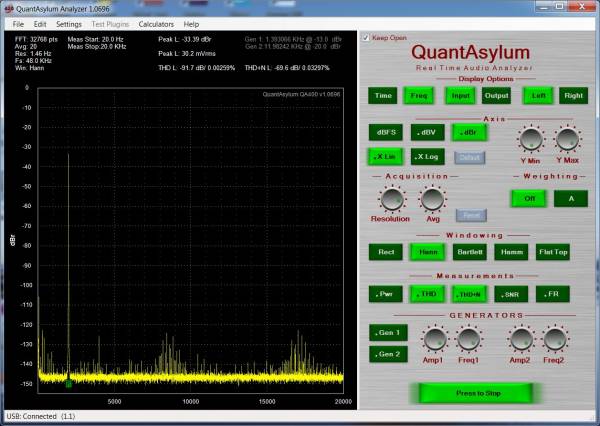Click the Freq2 knob

[x=555, y=339]
